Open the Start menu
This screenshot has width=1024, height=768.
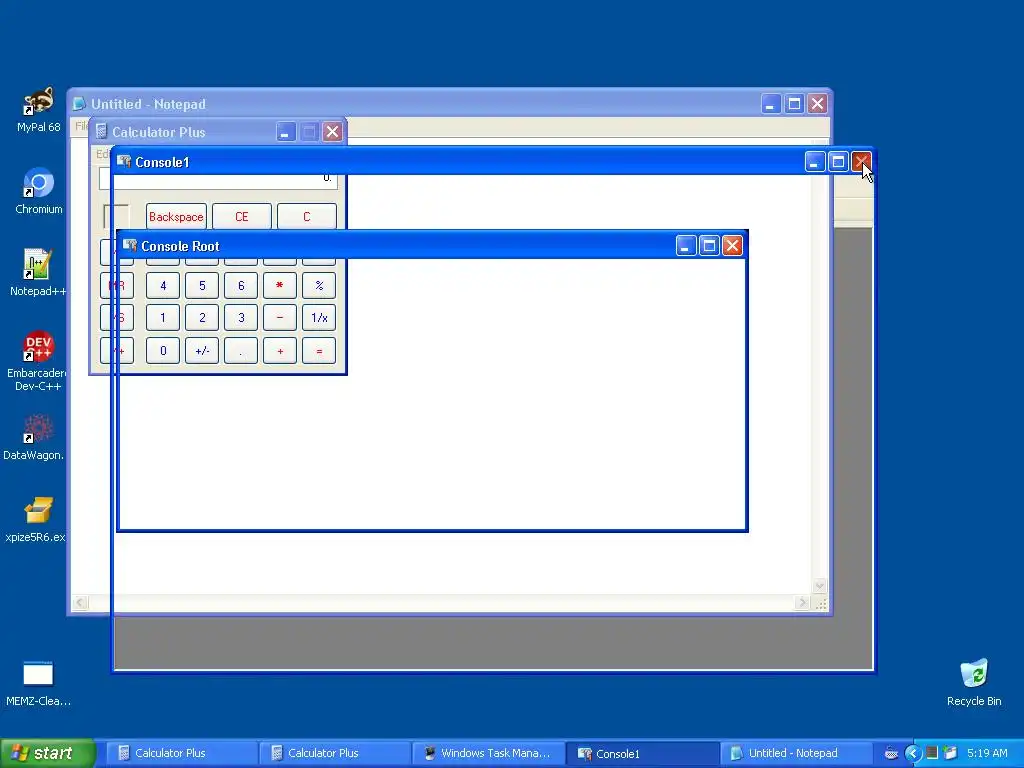click(48, 753)
